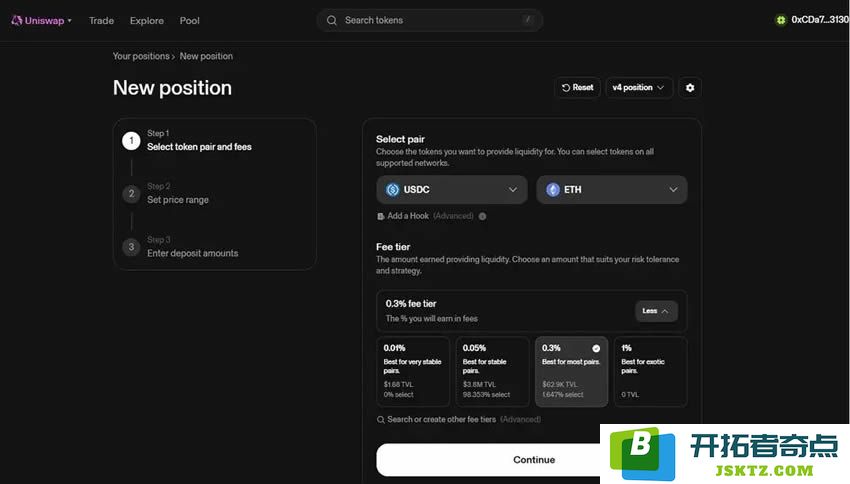
Task: Open the USDC token selector
Action: 452,190
